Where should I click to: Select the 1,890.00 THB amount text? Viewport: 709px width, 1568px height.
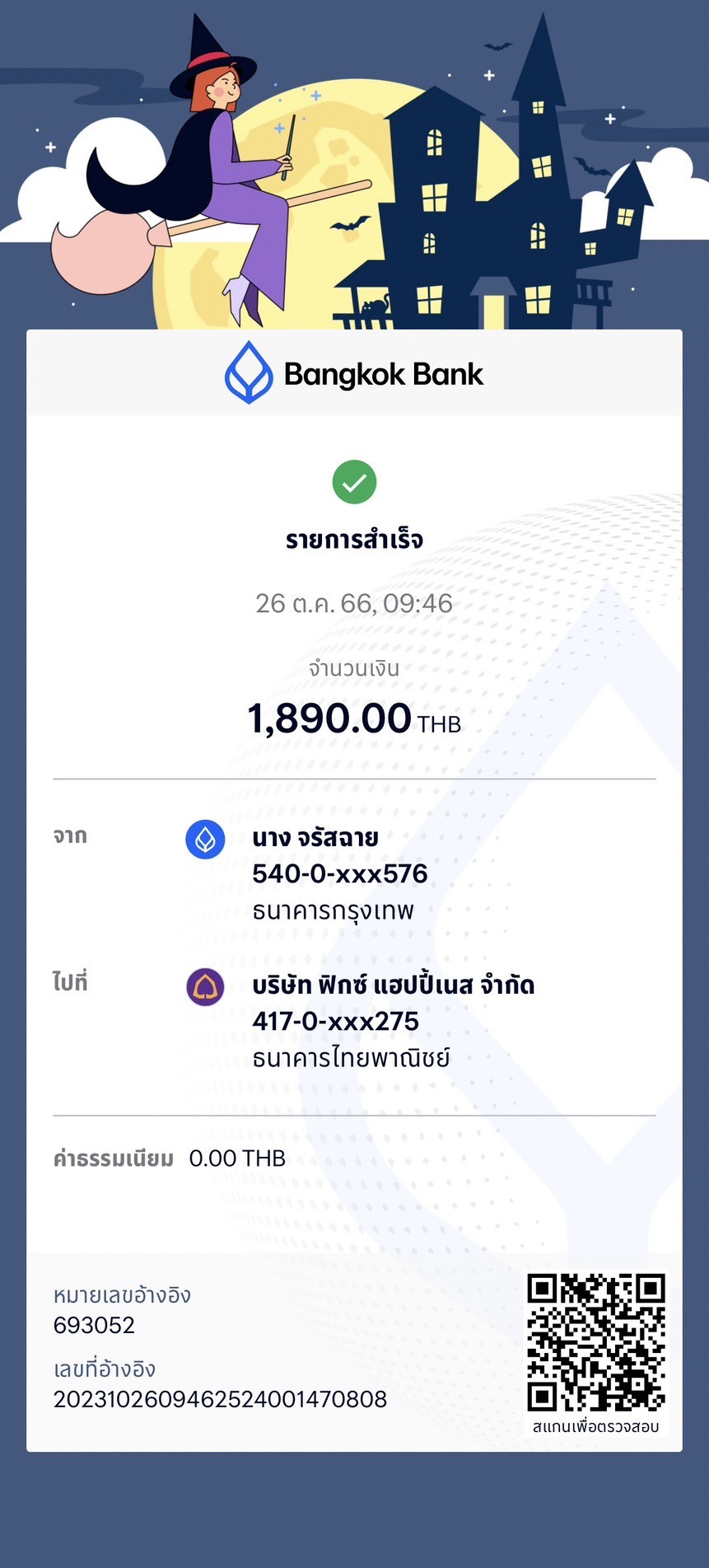coord(354,718)
